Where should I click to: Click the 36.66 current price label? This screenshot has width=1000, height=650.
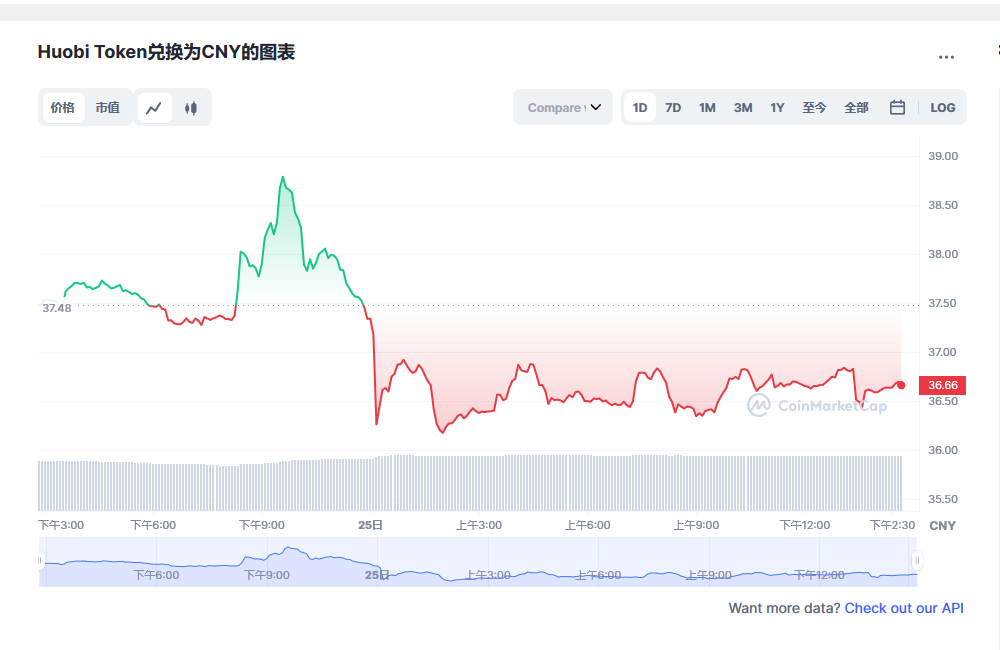point(943,385)
